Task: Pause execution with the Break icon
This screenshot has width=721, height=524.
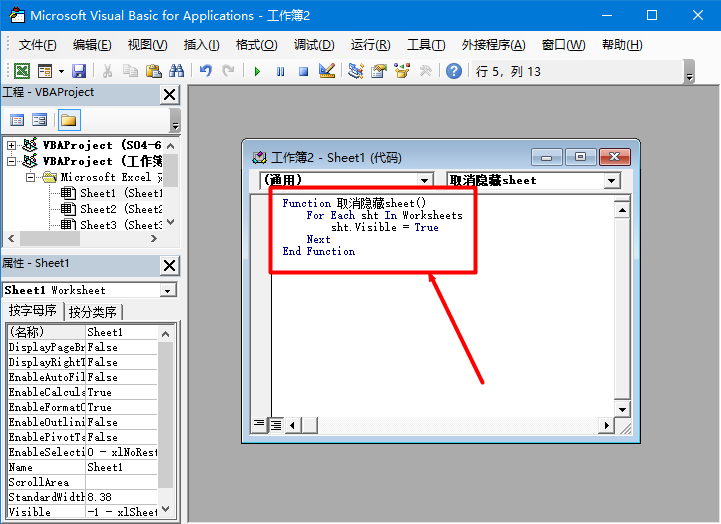Action: click(x=280, y=71)
